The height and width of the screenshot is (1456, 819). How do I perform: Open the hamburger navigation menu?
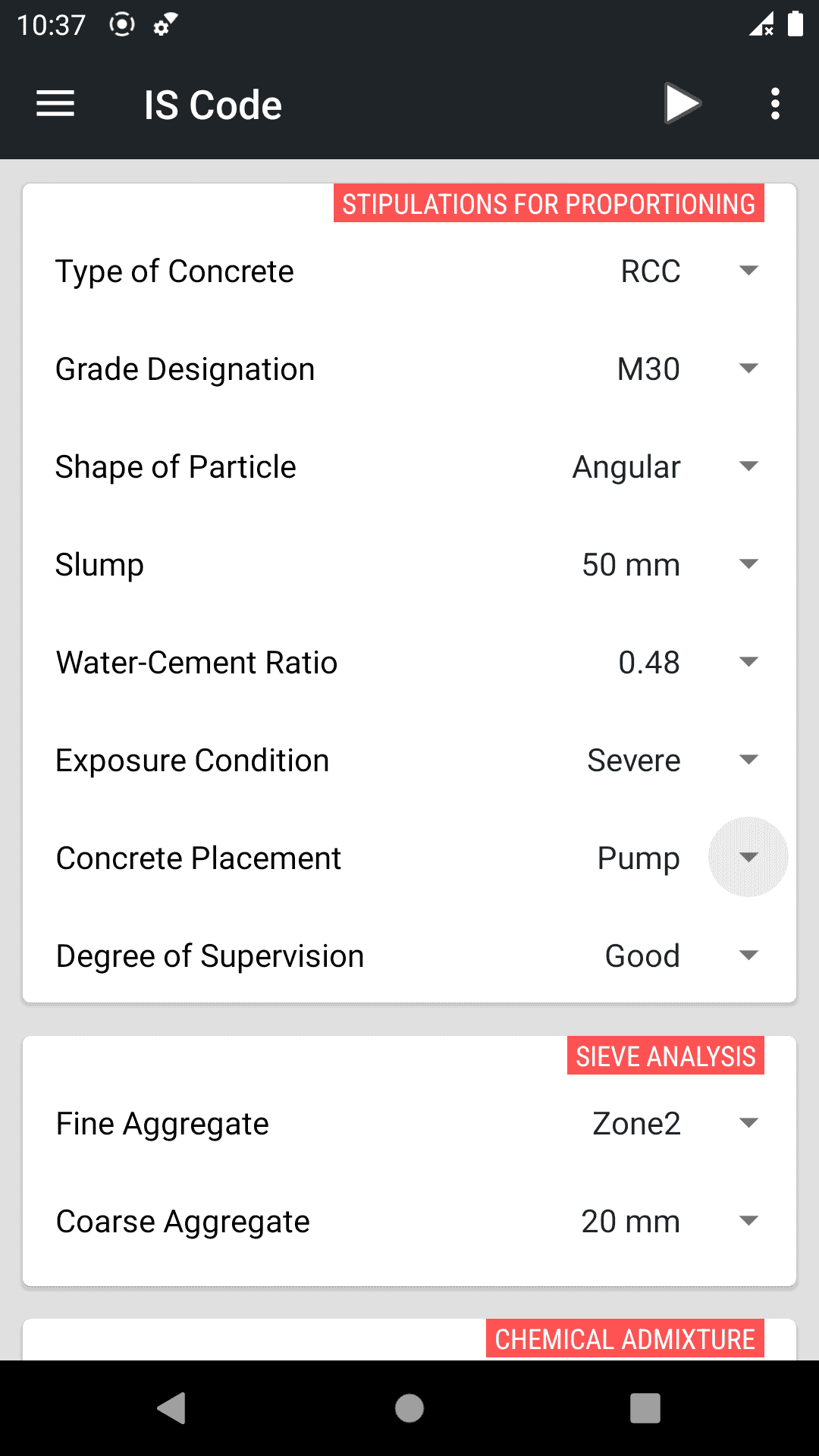tap(55, 104)
